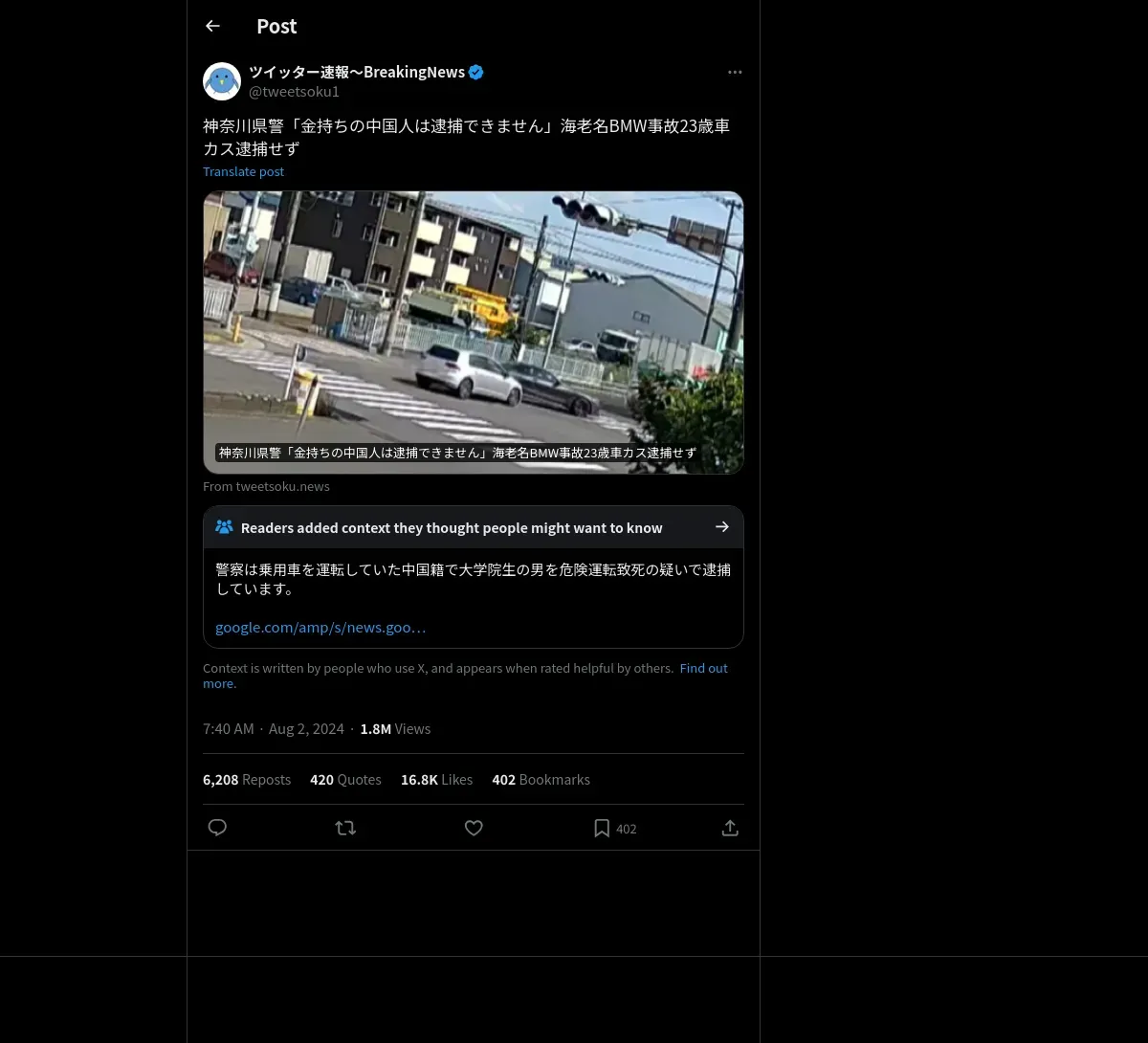View the 420 Quotes list
1148x1043 pixels.
pos(345,780)
